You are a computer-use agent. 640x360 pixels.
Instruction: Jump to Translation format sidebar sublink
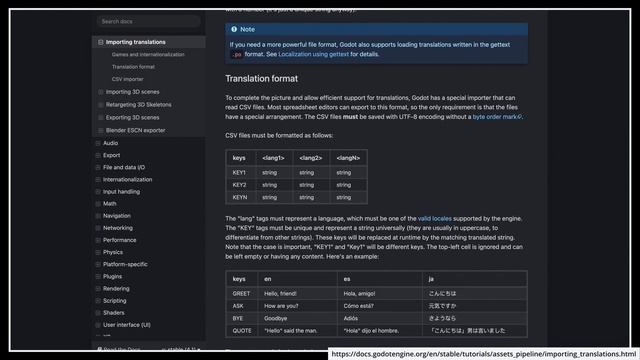[133, 67]
